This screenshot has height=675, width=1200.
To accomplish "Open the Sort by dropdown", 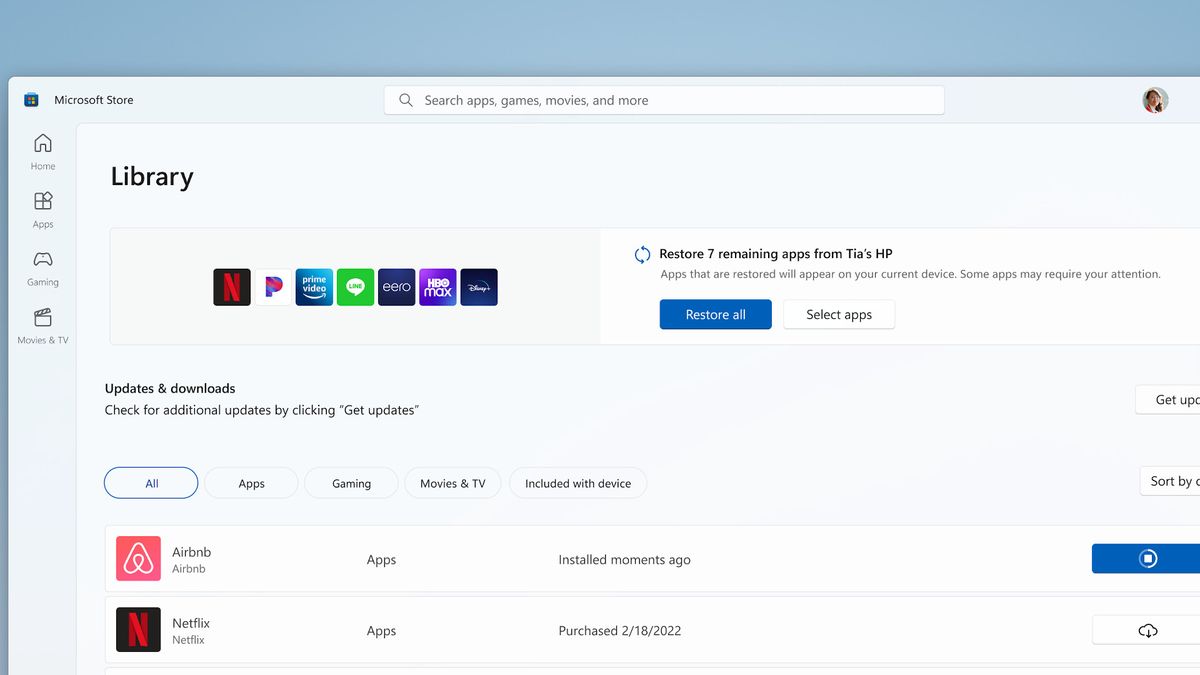I will [x=1176, y=481].
